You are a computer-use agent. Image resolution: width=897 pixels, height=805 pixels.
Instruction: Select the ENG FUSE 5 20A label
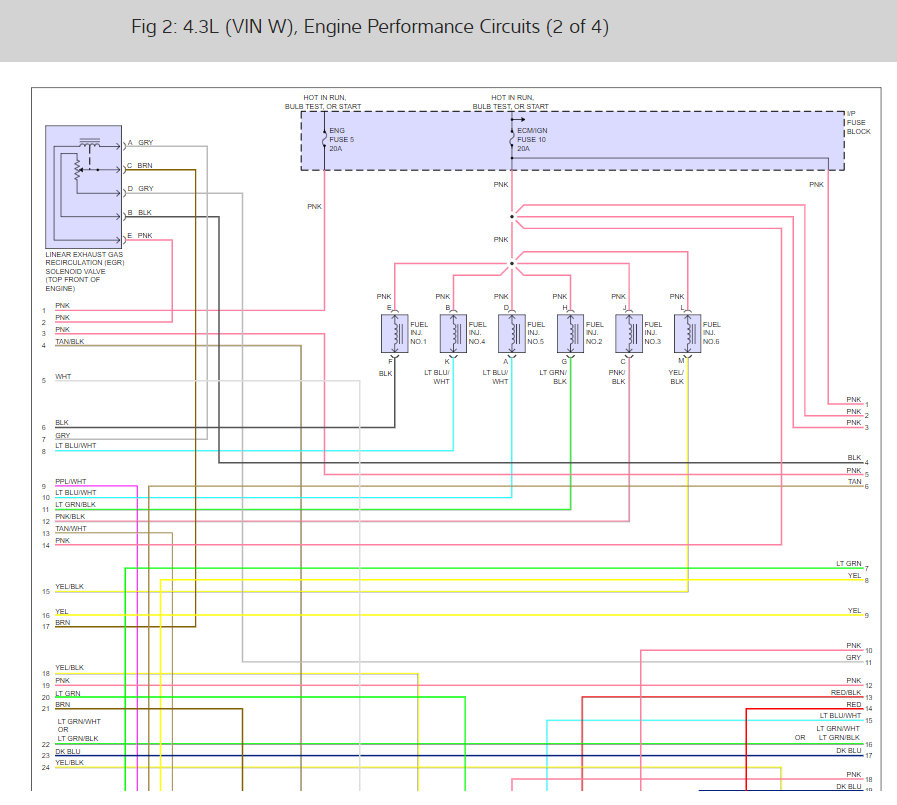point(342,140)
